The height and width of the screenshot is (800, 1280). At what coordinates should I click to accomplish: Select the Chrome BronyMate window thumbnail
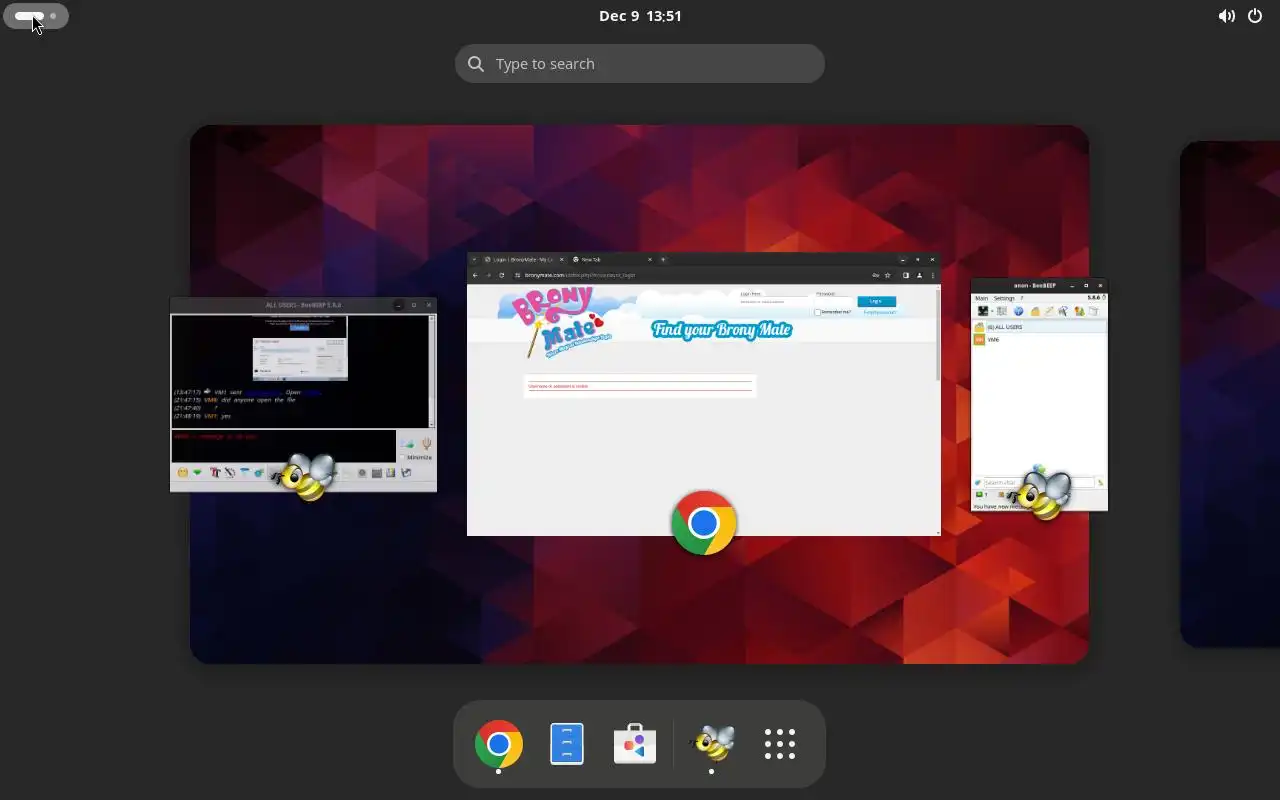coord(704,394)
